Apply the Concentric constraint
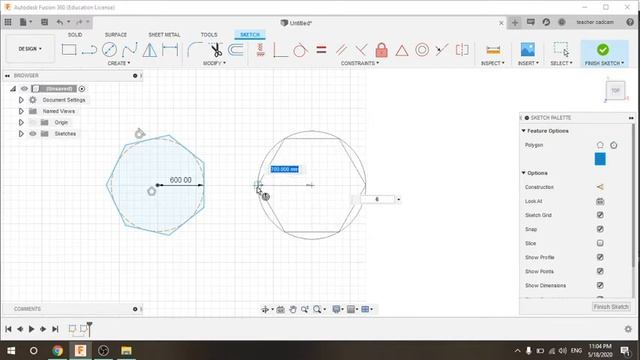The image size is (640, 360). click(x=422, y=50)
